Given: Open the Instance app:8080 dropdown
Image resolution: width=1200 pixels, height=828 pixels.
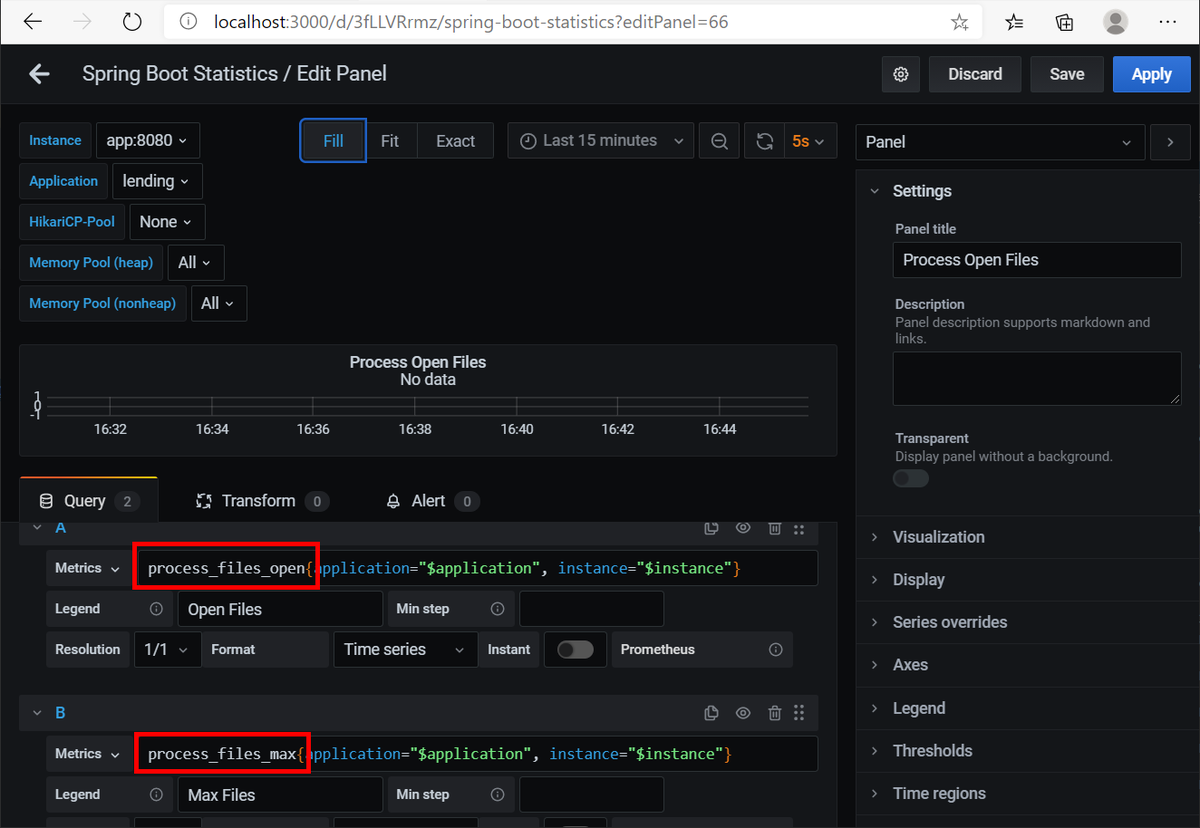Looking at the screenshot, I should click(147, 141).
